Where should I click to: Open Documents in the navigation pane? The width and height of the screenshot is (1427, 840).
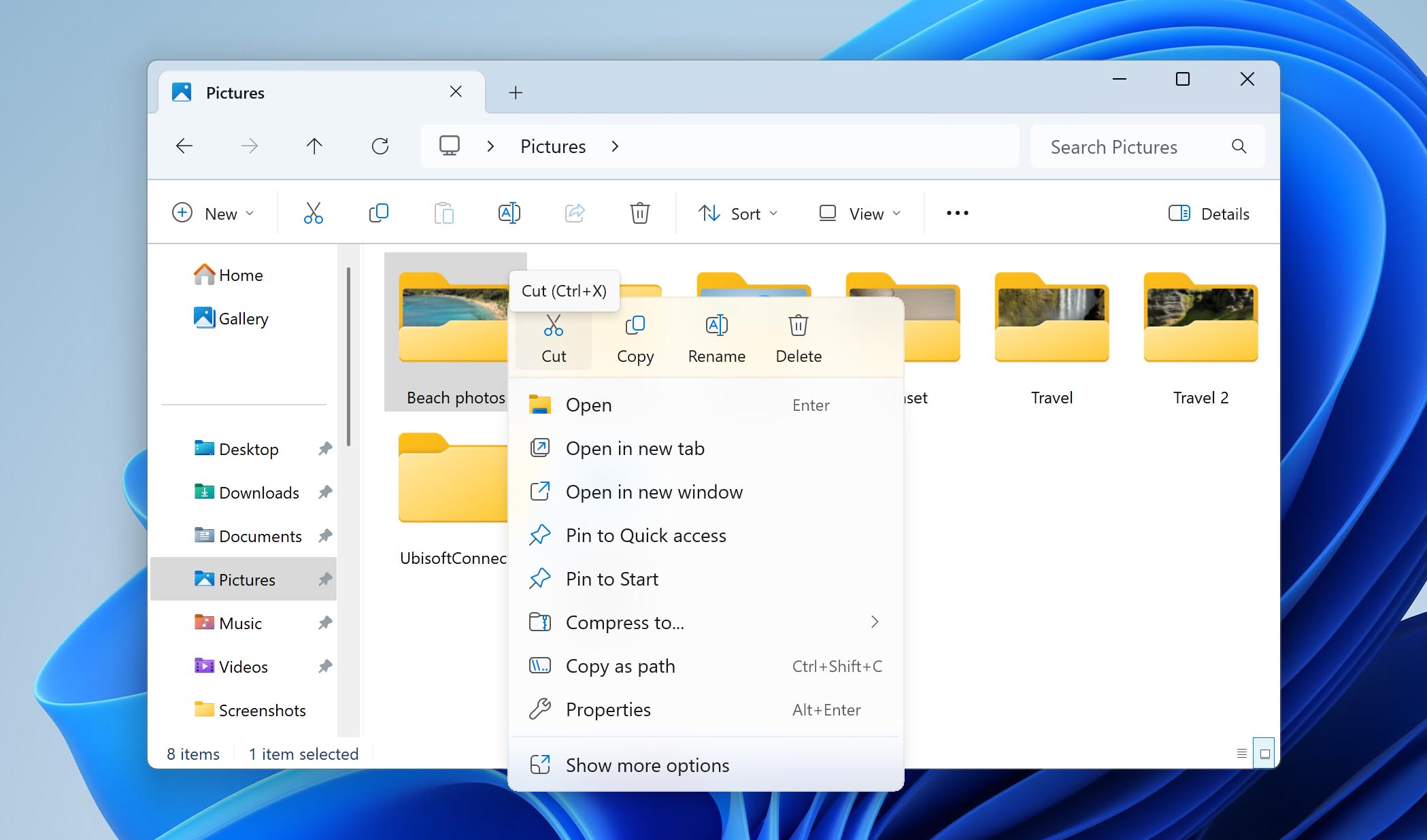248,536
